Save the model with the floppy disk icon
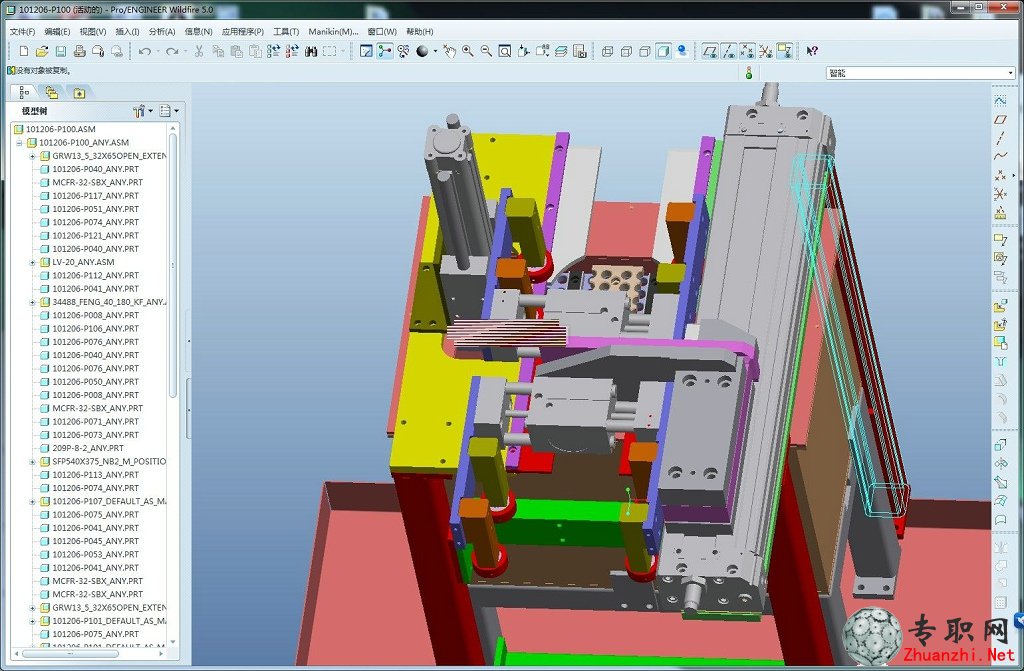This screenshot has height=671, width=1024. (61, 51)
